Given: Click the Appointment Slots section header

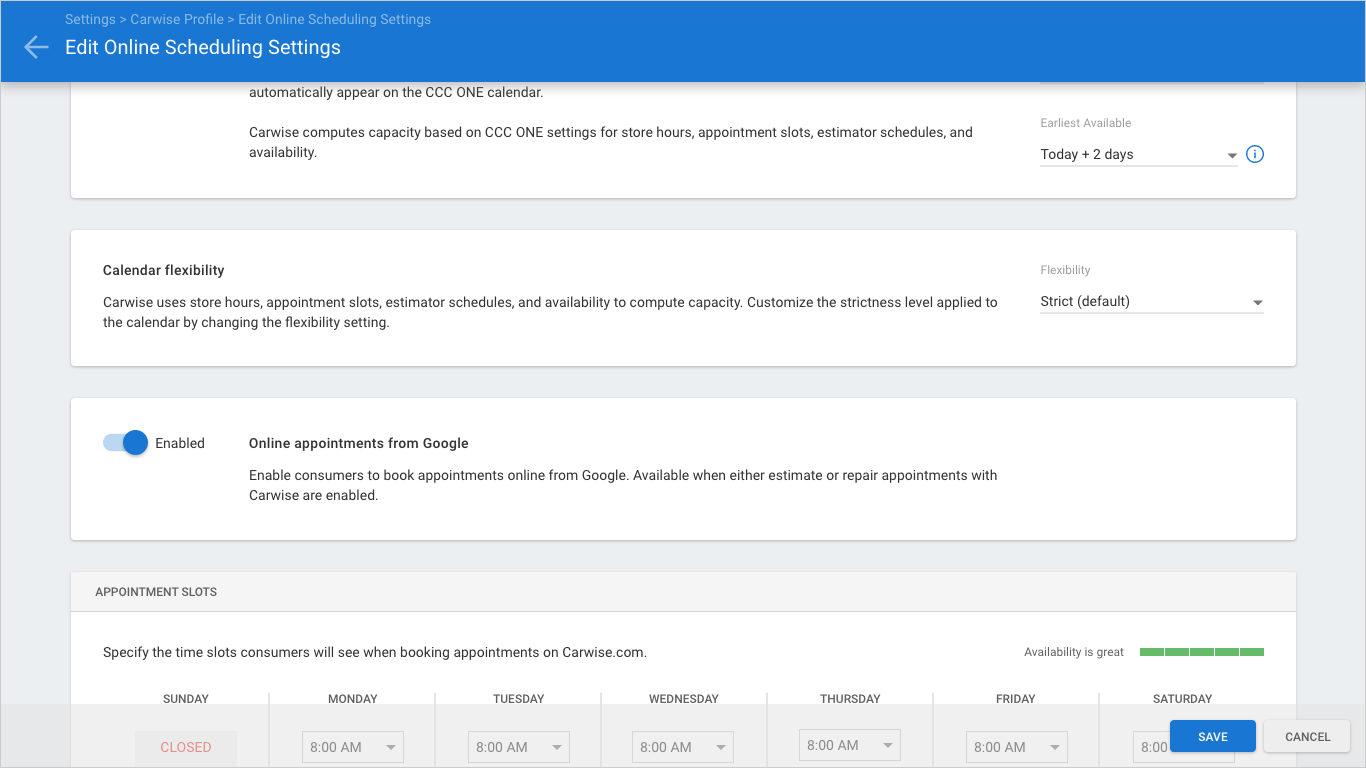Looking at the screenshot, I should point(156,592).
